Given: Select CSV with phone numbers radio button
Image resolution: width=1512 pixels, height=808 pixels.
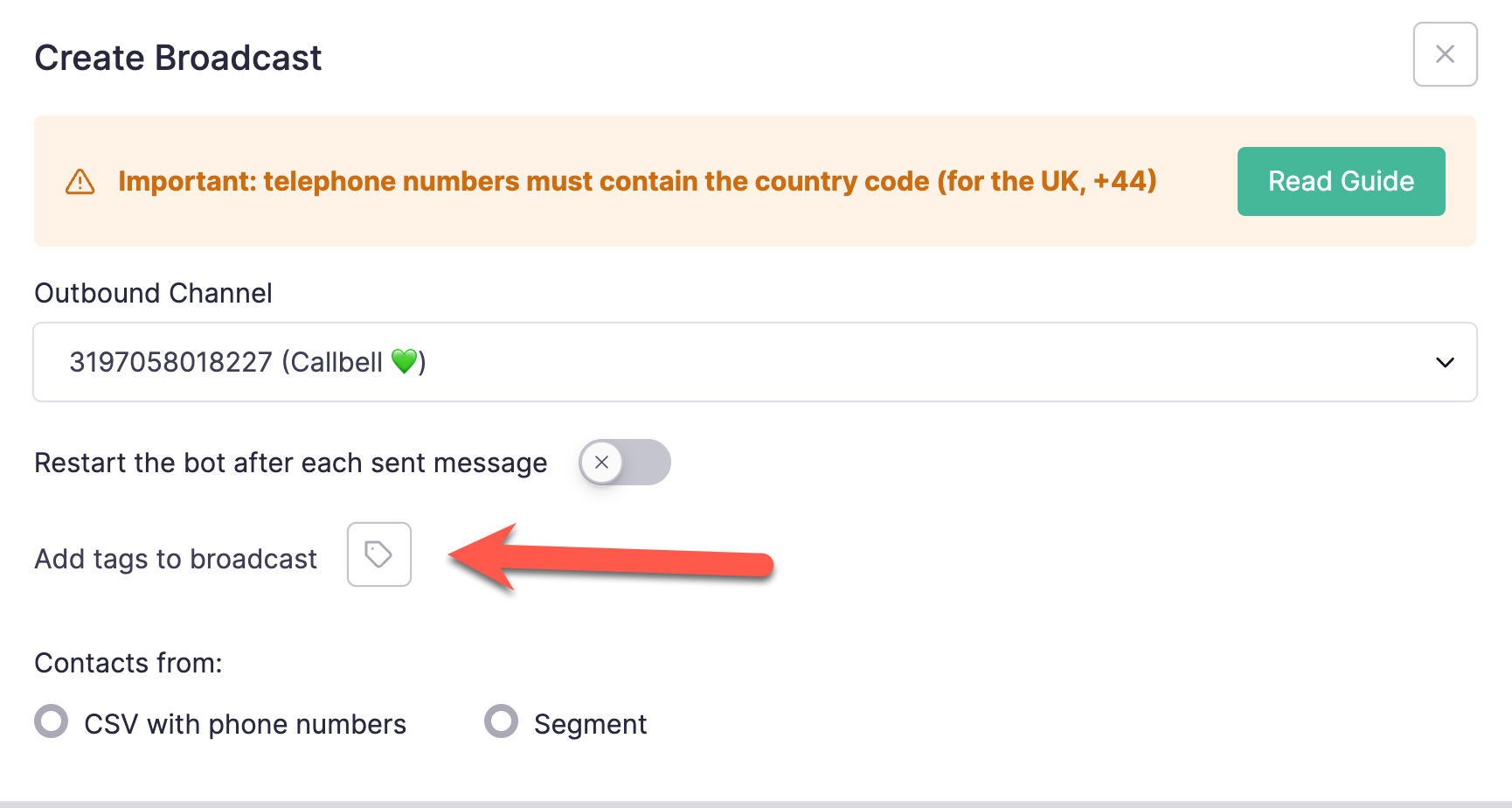Looking at the screenshot, I should [x=51, y=722].
